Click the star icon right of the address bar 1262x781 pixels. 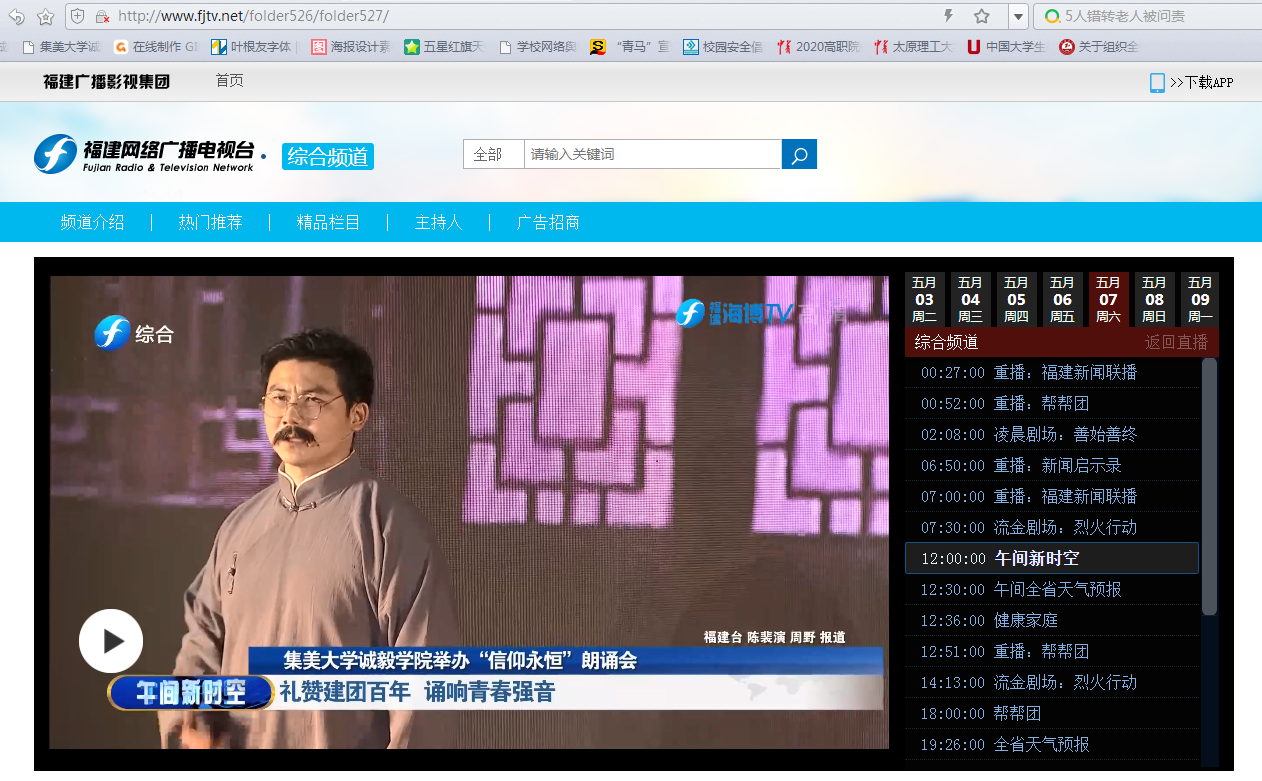[982, 16]
